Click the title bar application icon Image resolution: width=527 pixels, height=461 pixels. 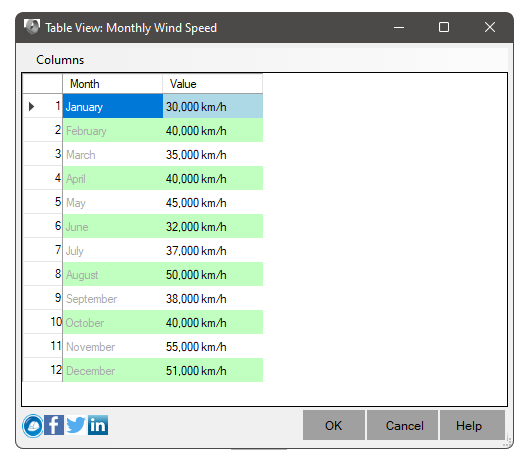[x=32, y=27]
